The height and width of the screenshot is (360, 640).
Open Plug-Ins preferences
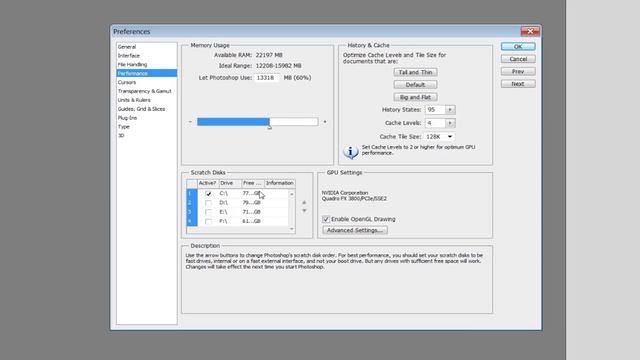[127, 118]
